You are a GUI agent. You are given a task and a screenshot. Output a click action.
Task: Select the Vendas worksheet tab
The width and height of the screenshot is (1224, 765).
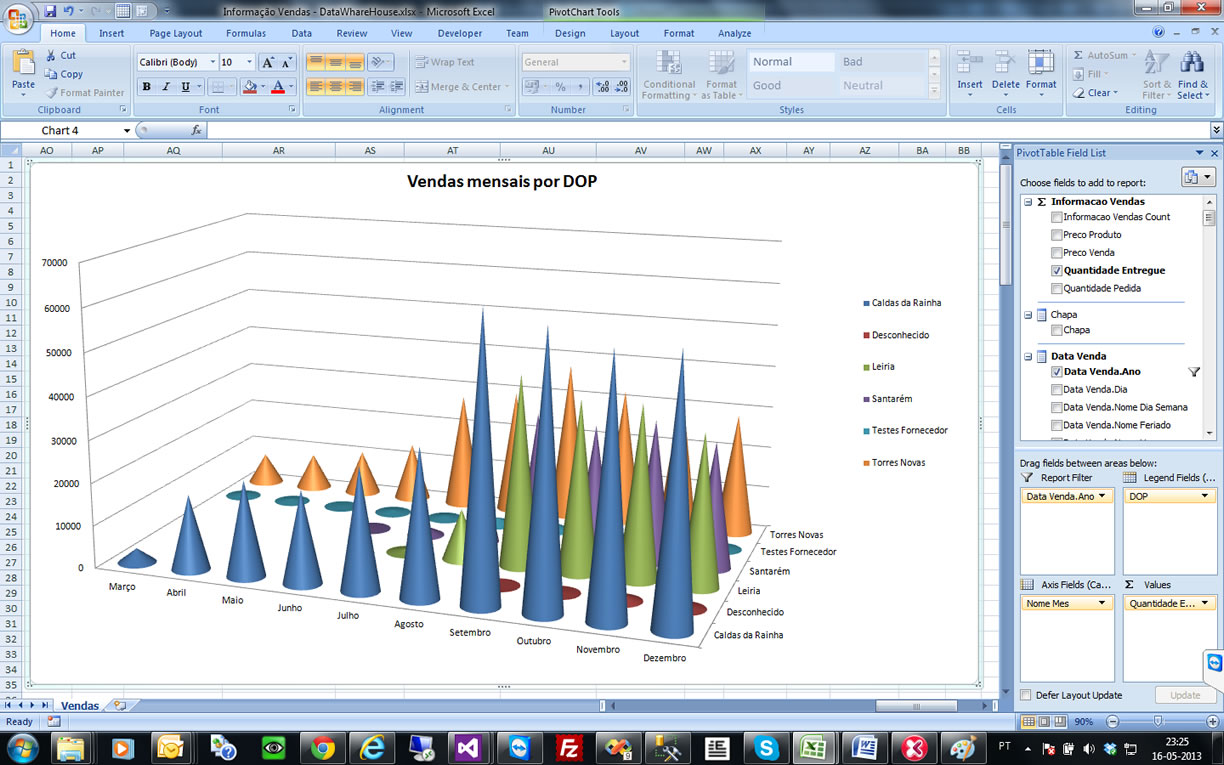pyautogui.click(x=80, y=705)
